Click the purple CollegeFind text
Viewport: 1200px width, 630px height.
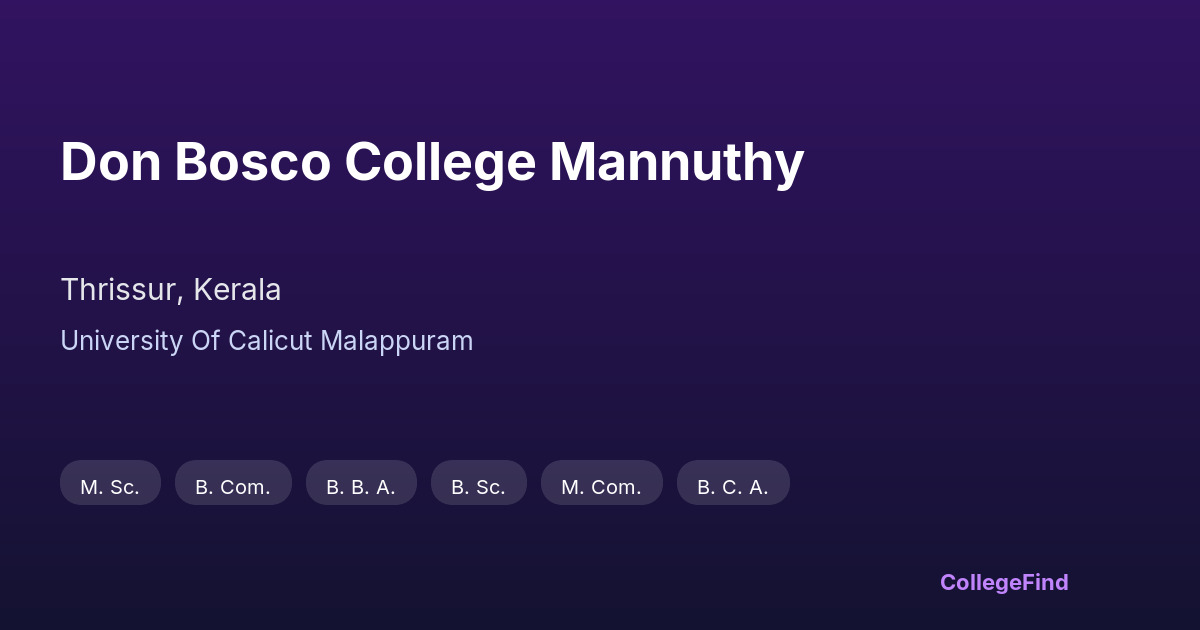(x=1004, y=582)
